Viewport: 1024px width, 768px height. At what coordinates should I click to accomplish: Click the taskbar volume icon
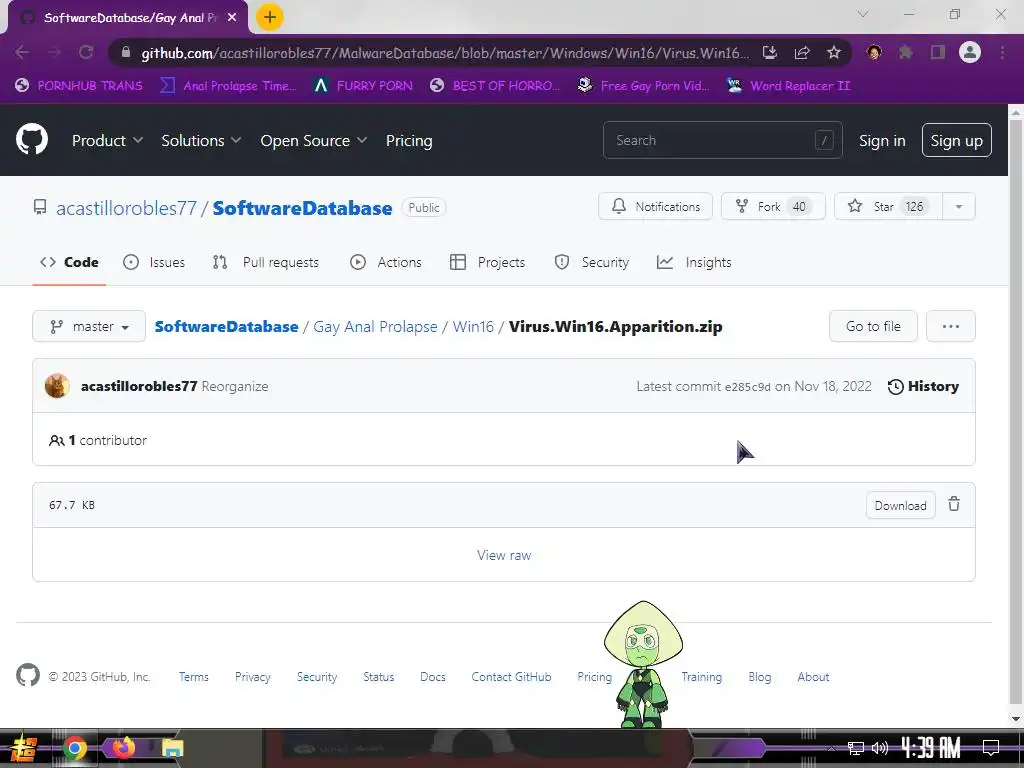point(880,748)
